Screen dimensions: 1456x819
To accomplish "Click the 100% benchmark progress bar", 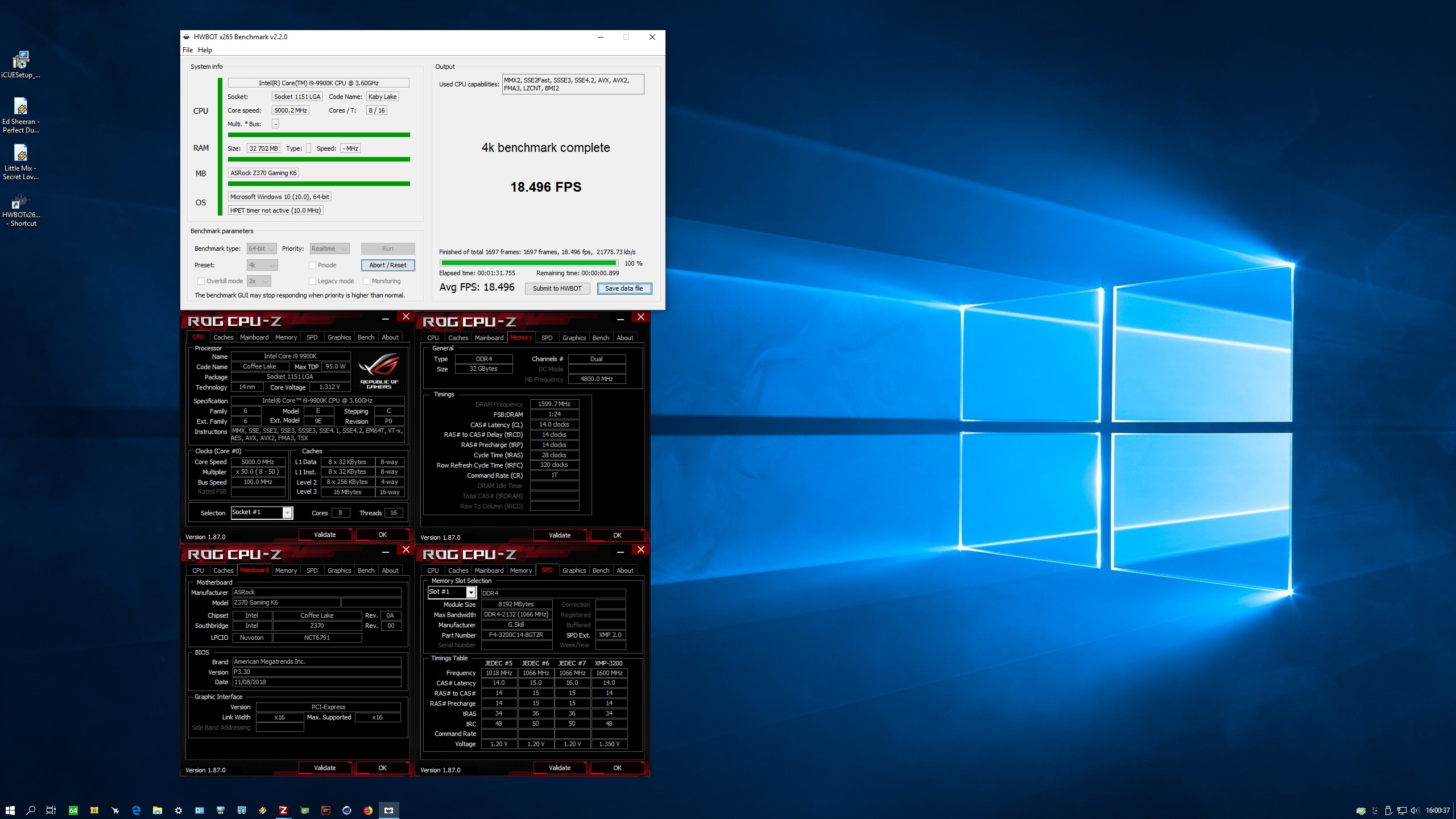I will (x=529, y=263).
